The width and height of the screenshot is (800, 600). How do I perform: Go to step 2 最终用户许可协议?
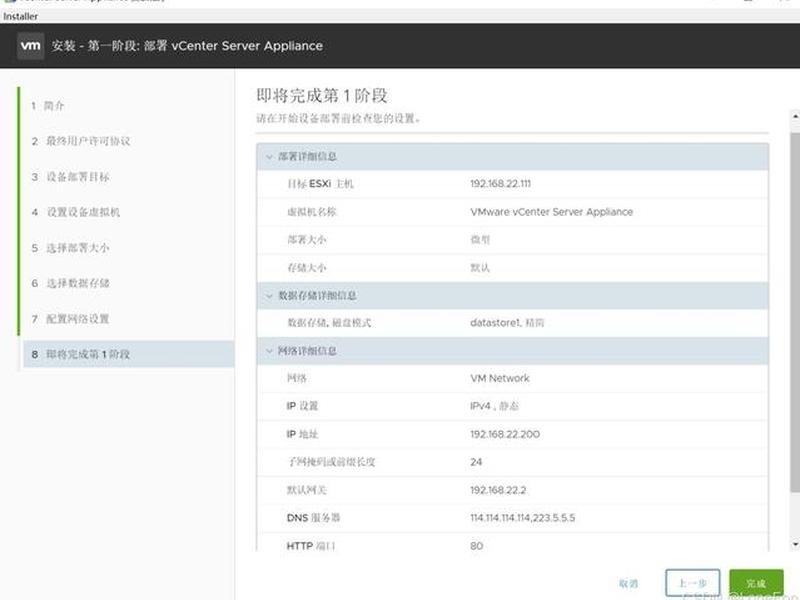pos(81,141)
